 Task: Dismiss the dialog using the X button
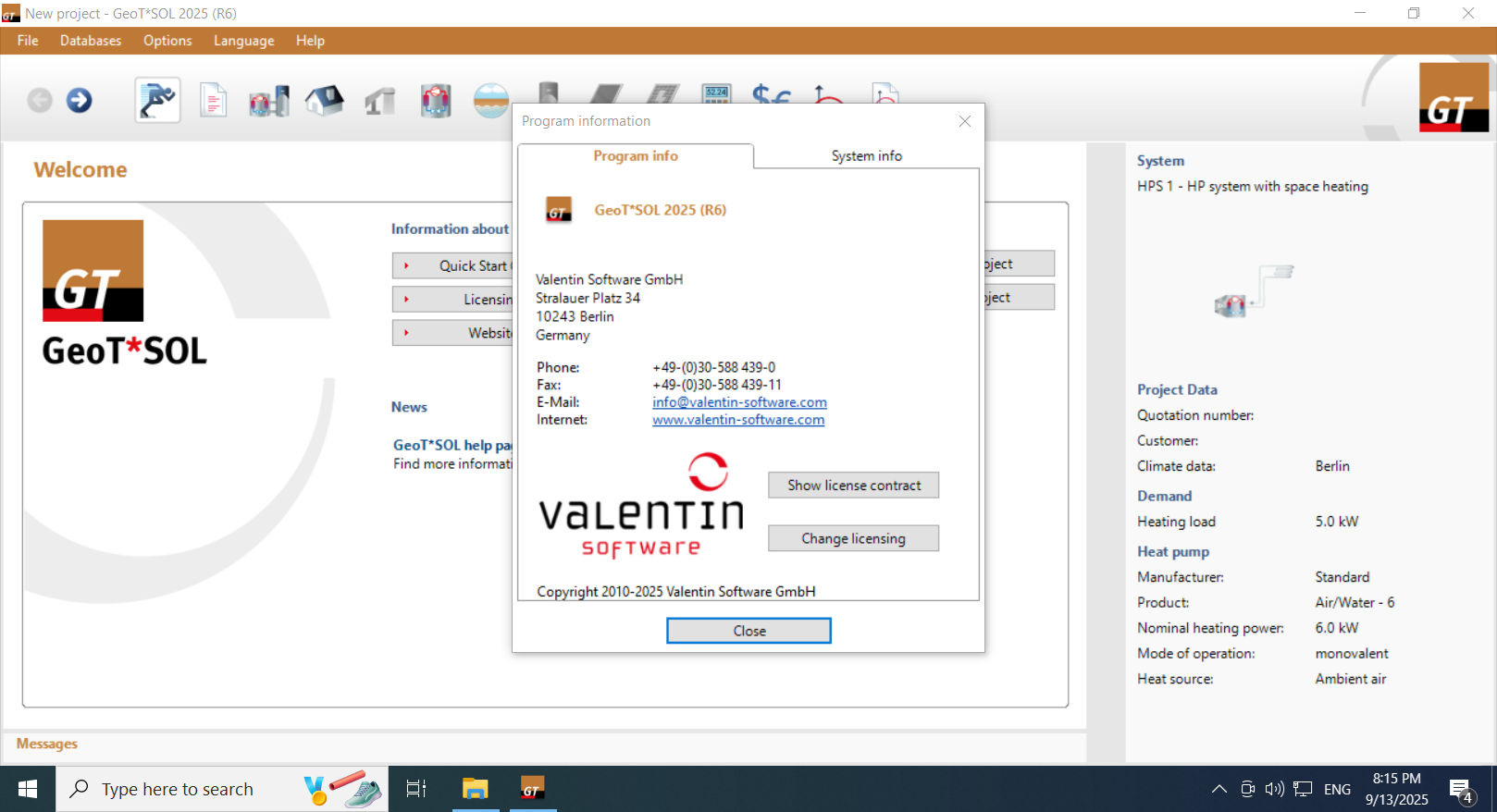[x=965, y=121]
